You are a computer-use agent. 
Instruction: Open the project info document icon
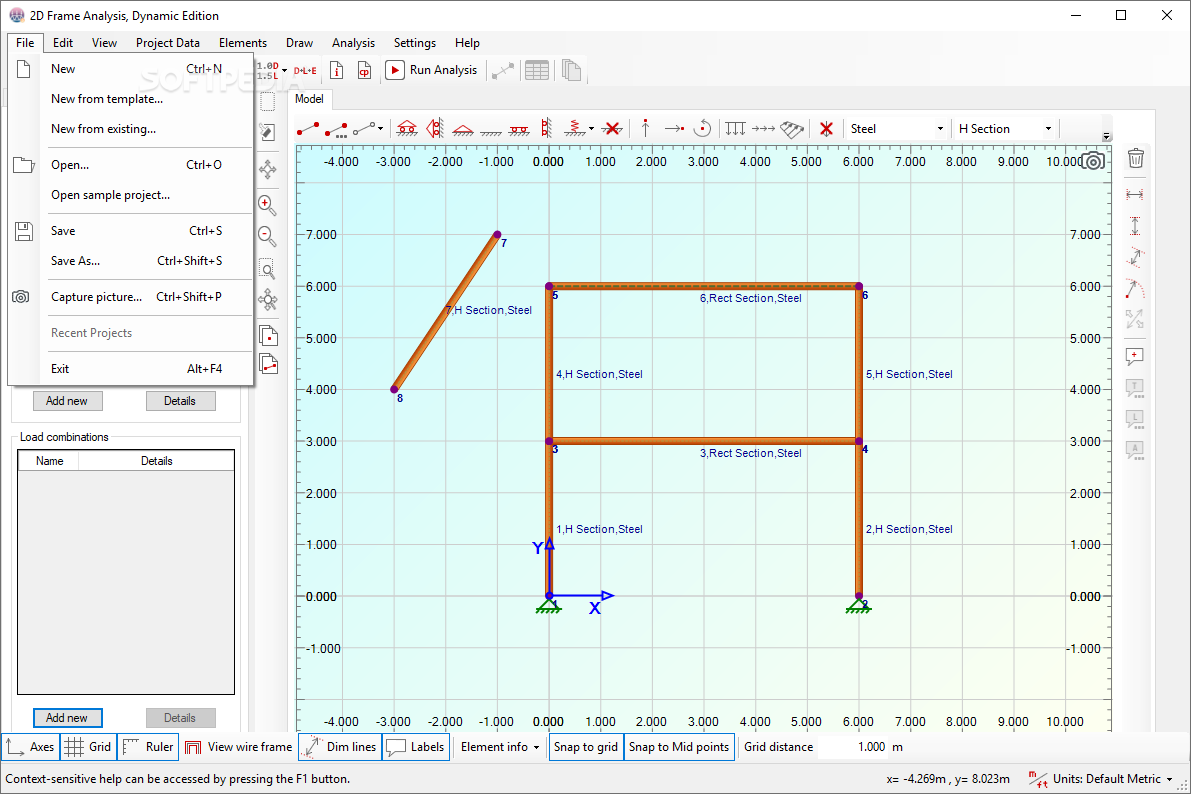pos(336,70)
